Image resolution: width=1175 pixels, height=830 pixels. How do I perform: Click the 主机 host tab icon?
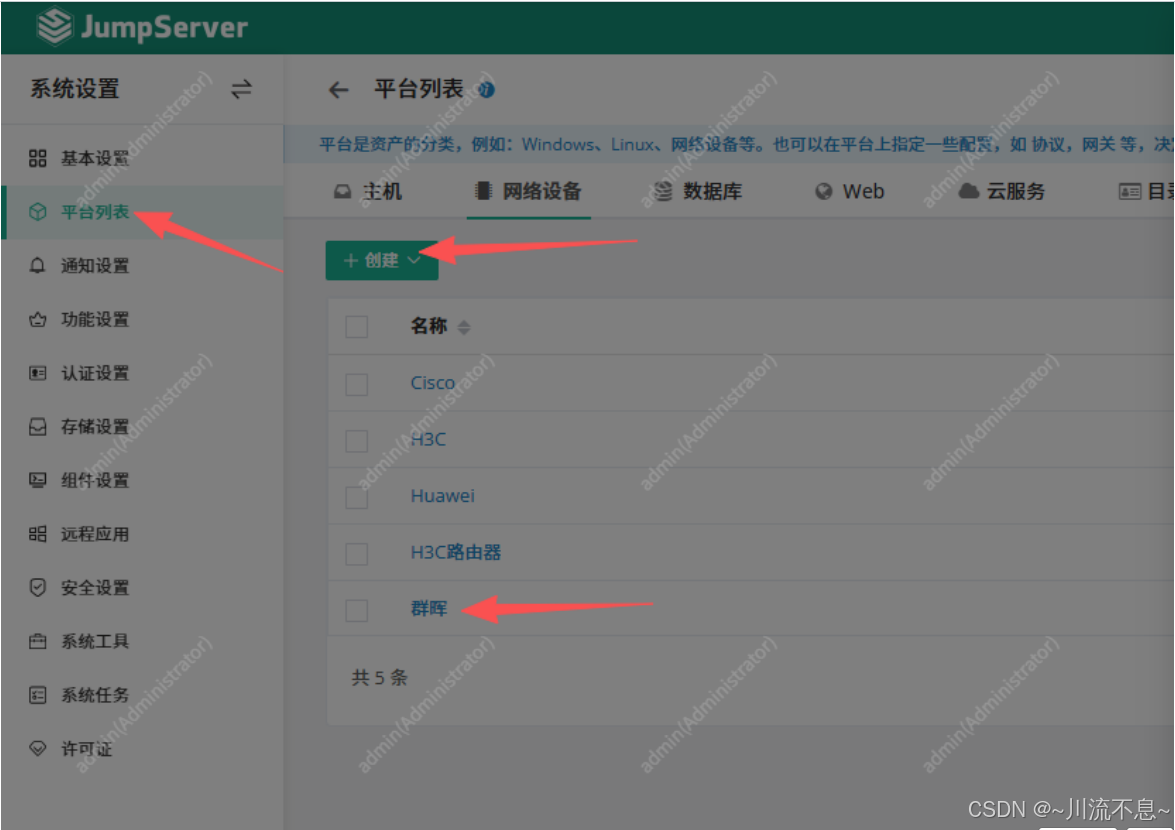[x=342, y=192]
